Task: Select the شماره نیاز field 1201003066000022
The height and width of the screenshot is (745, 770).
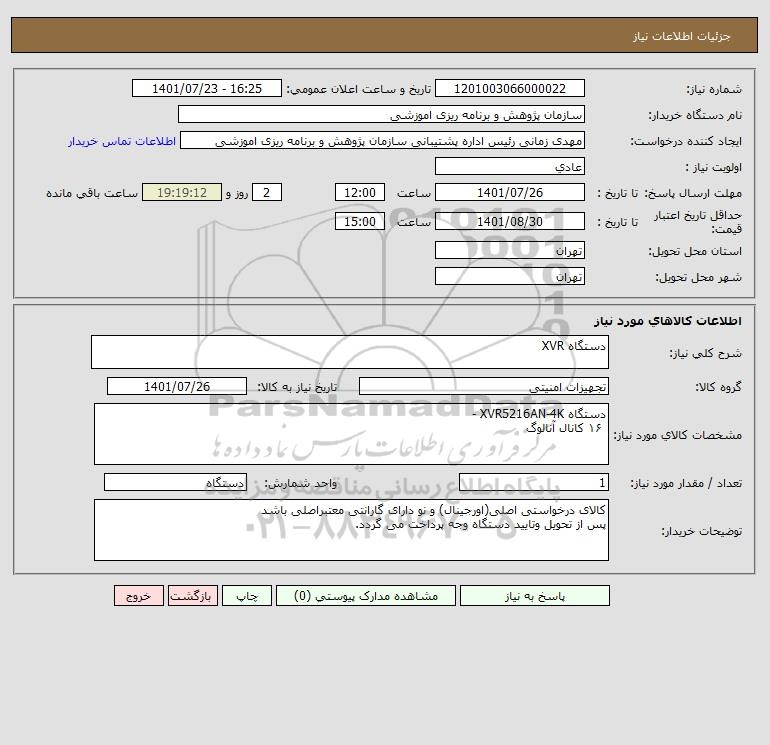Action: point(510,88)
